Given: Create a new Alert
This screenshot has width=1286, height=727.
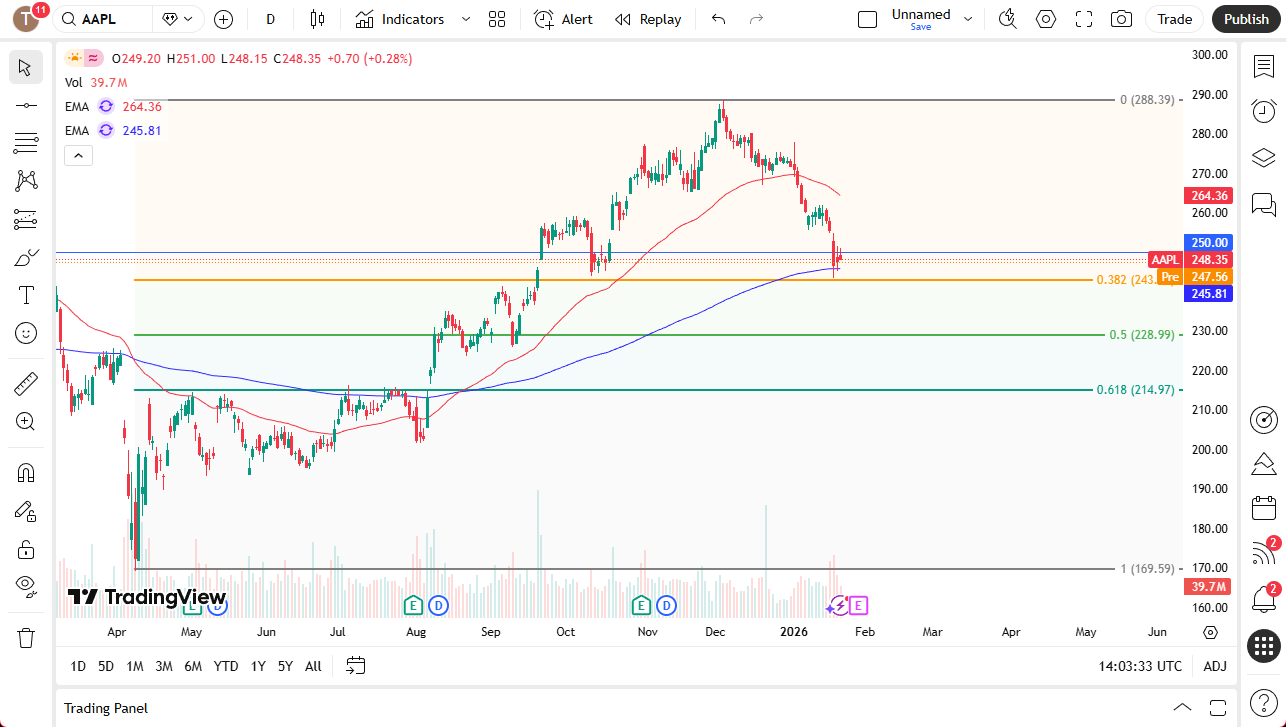Looking at the screenshot, I should tap(563, 19).
